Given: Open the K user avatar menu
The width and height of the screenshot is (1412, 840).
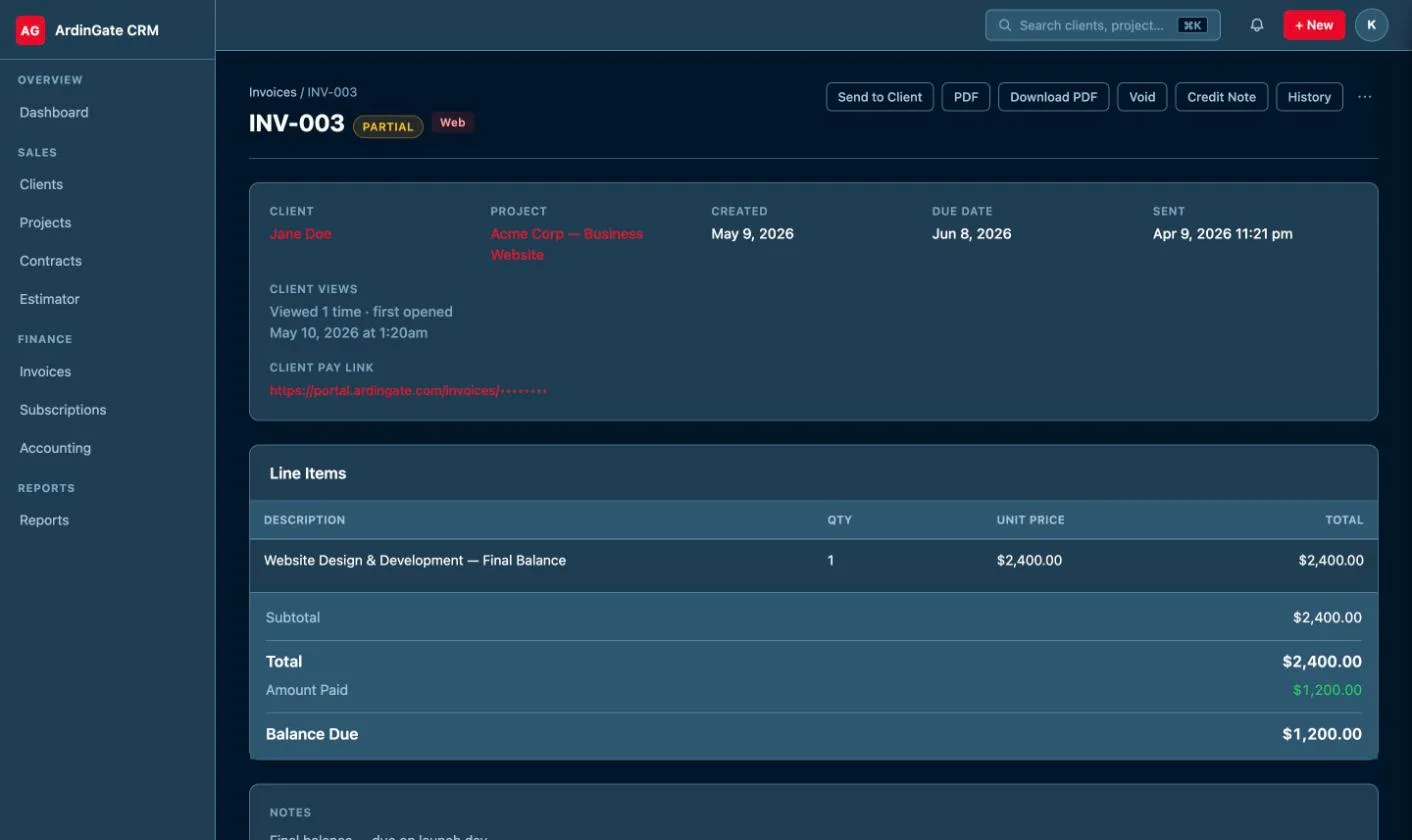Looking at the screenshot, I should (1371, 25).
